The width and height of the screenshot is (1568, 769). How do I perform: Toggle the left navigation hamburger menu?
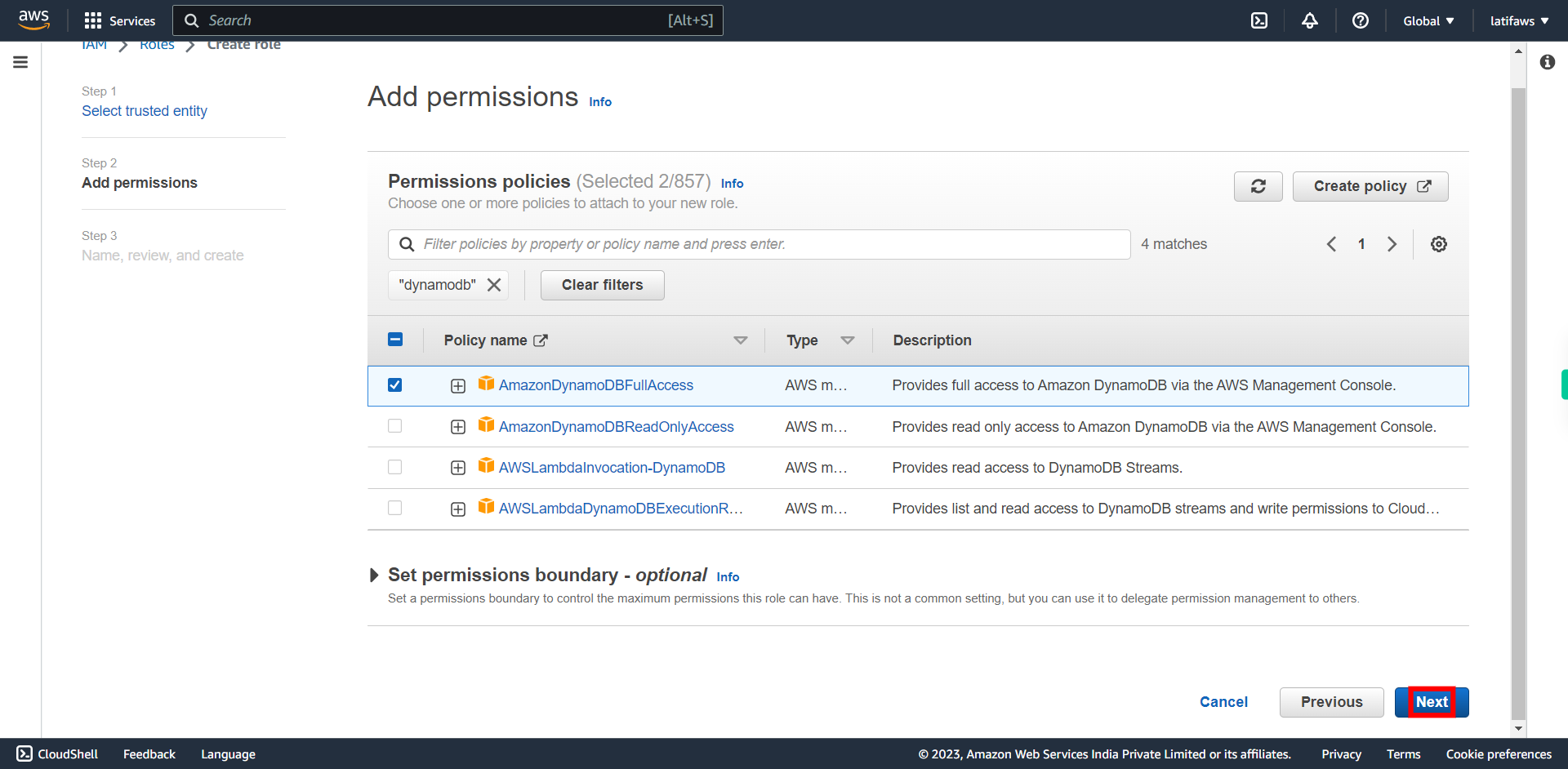20,62
